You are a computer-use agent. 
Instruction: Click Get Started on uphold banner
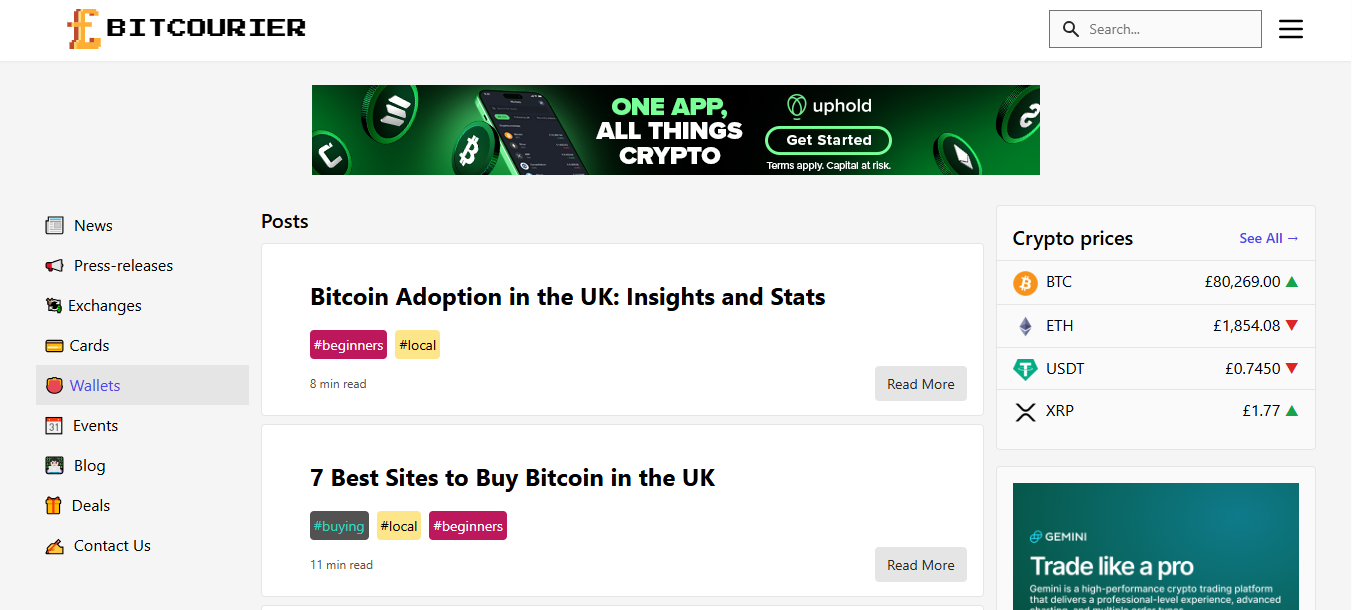tap(829, 140)
